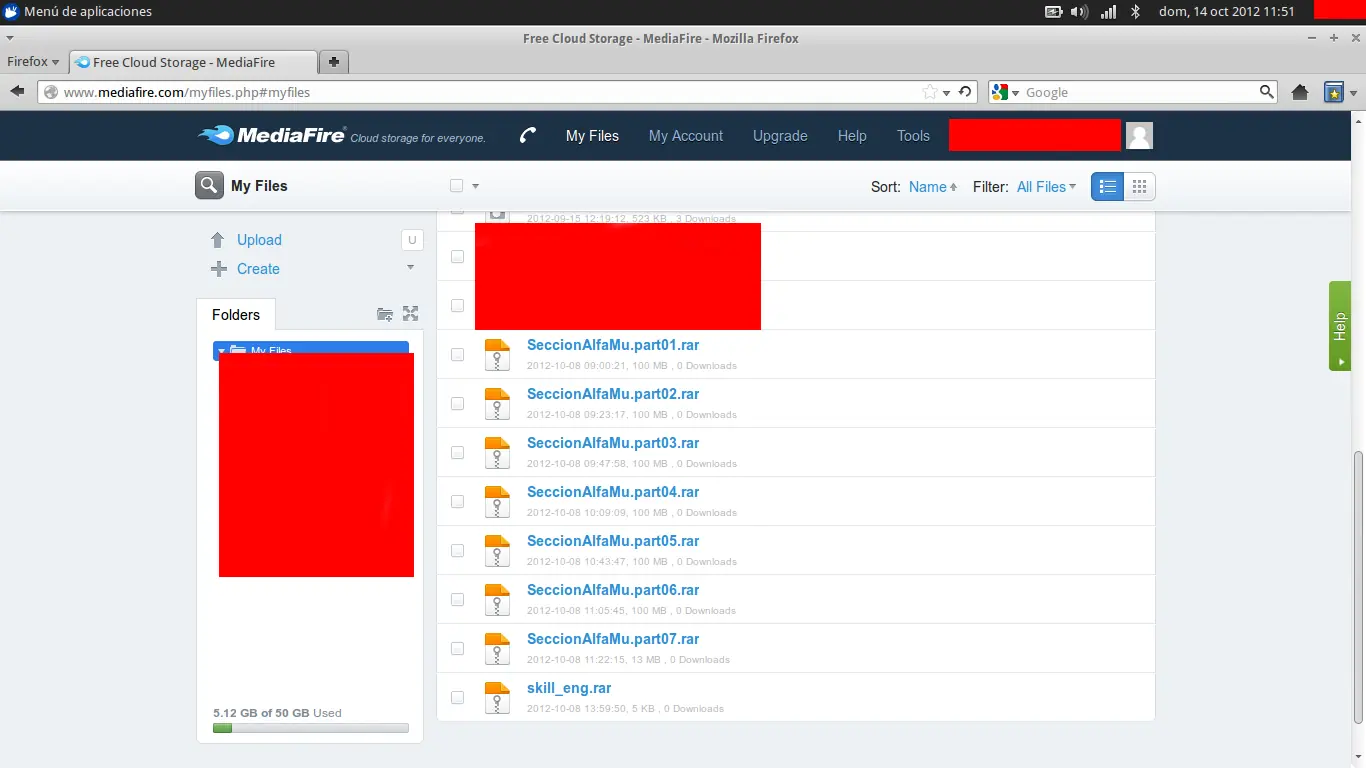Open the SeccionAlfaMu.part05.rar file link
This screenshot has height=768, width=1366.
[613, 541]
